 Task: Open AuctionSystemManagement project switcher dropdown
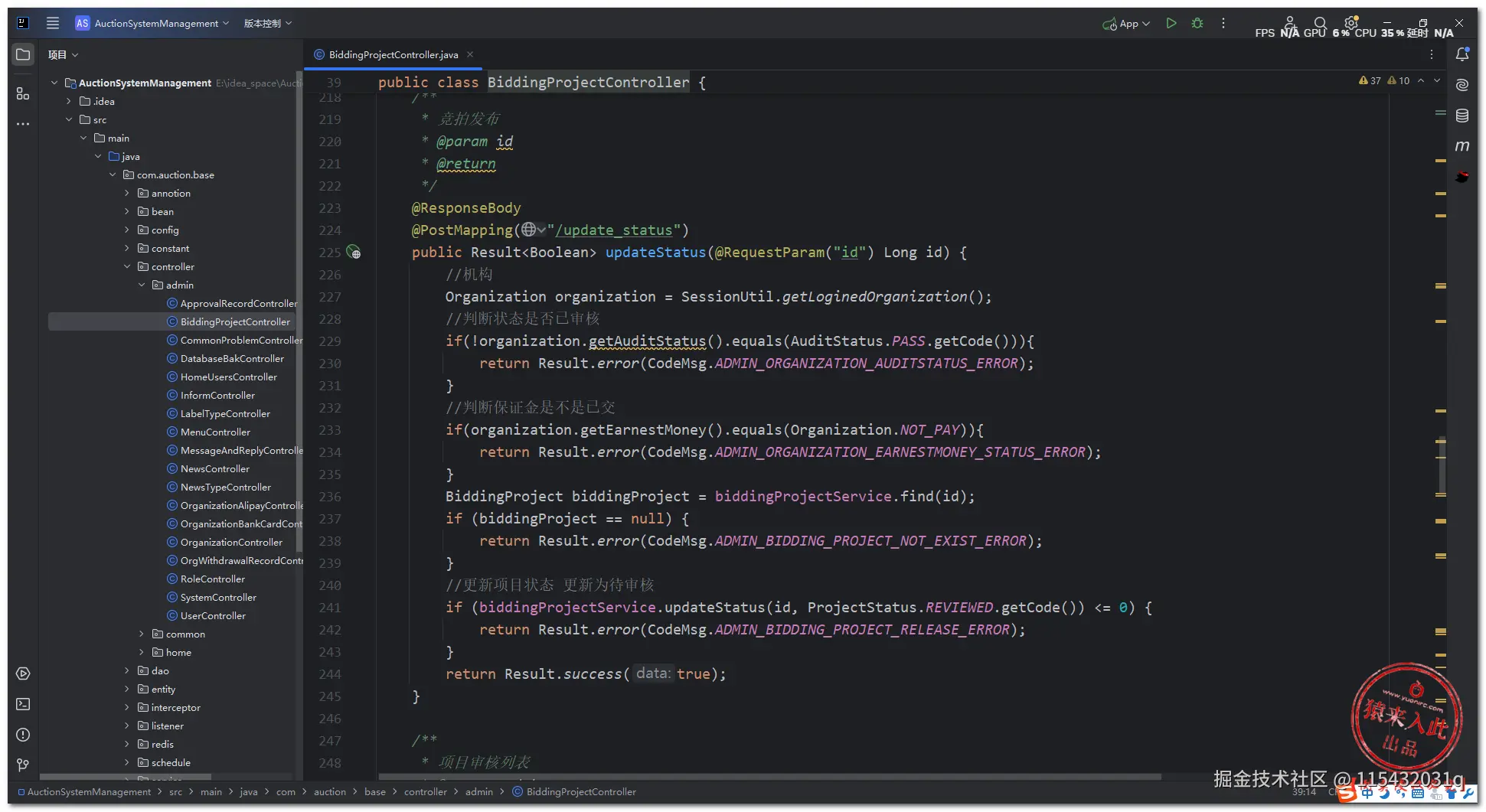153,23
